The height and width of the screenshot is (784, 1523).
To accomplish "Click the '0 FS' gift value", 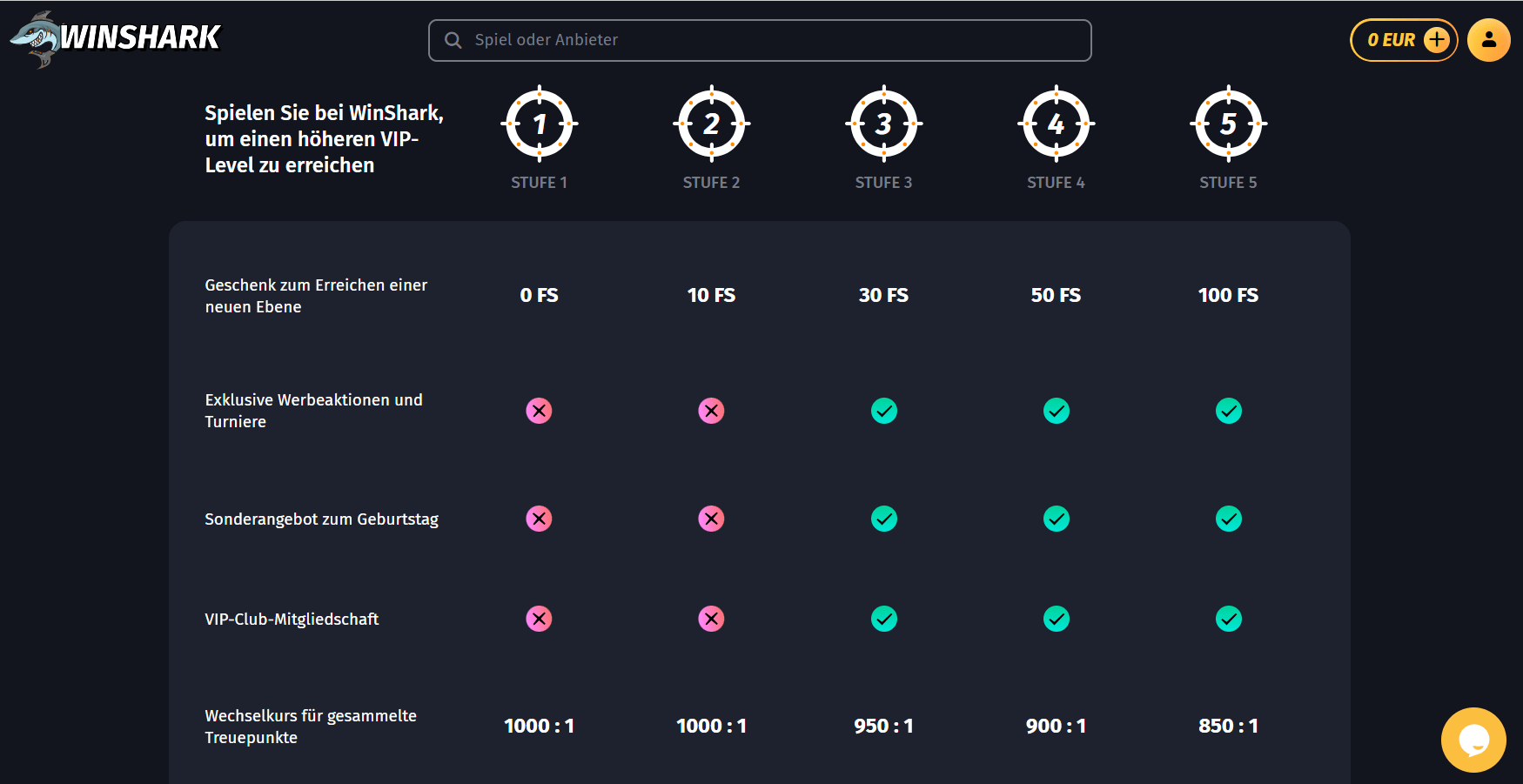I will [540, 296].
